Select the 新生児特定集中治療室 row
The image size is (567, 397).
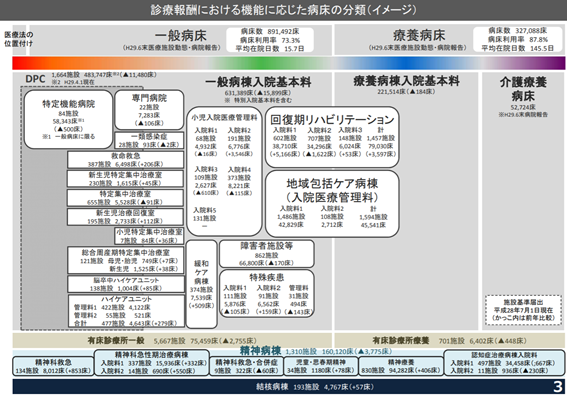click(125, 179)
